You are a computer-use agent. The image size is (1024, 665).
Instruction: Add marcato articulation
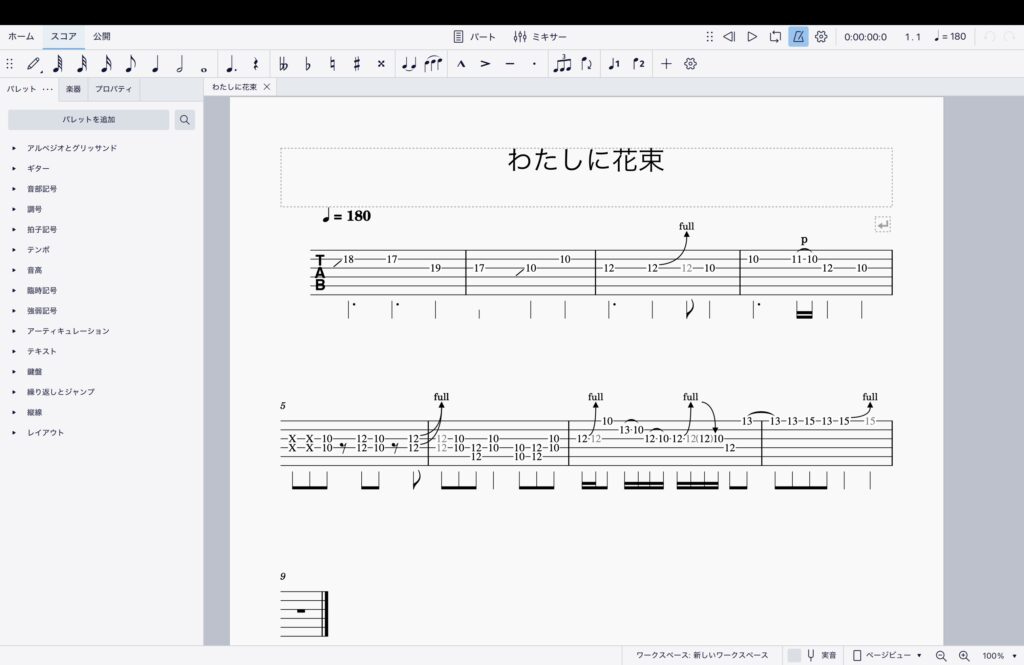tap(461, 64)
